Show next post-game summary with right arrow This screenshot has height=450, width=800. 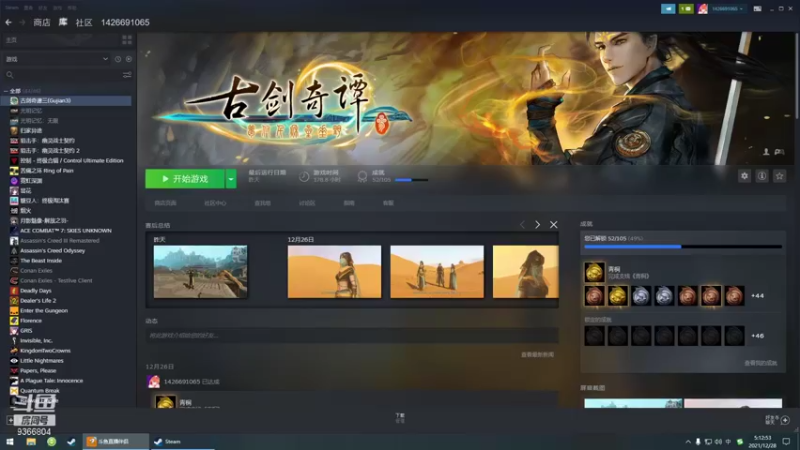[x=537, y=224]
